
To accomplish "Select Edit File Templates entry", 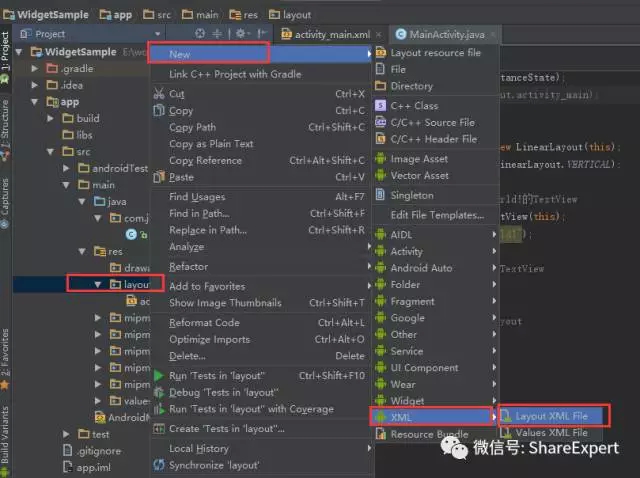I will tap(434, 215).
